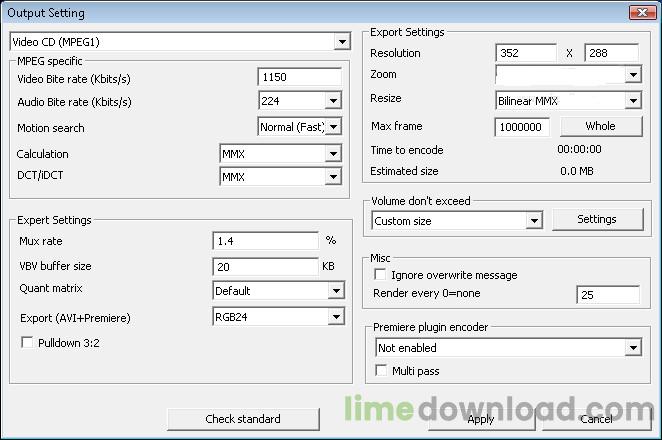Open the Export RGB24 dropdown
This screenshot has width=662, height=440.
click(336, 317)
